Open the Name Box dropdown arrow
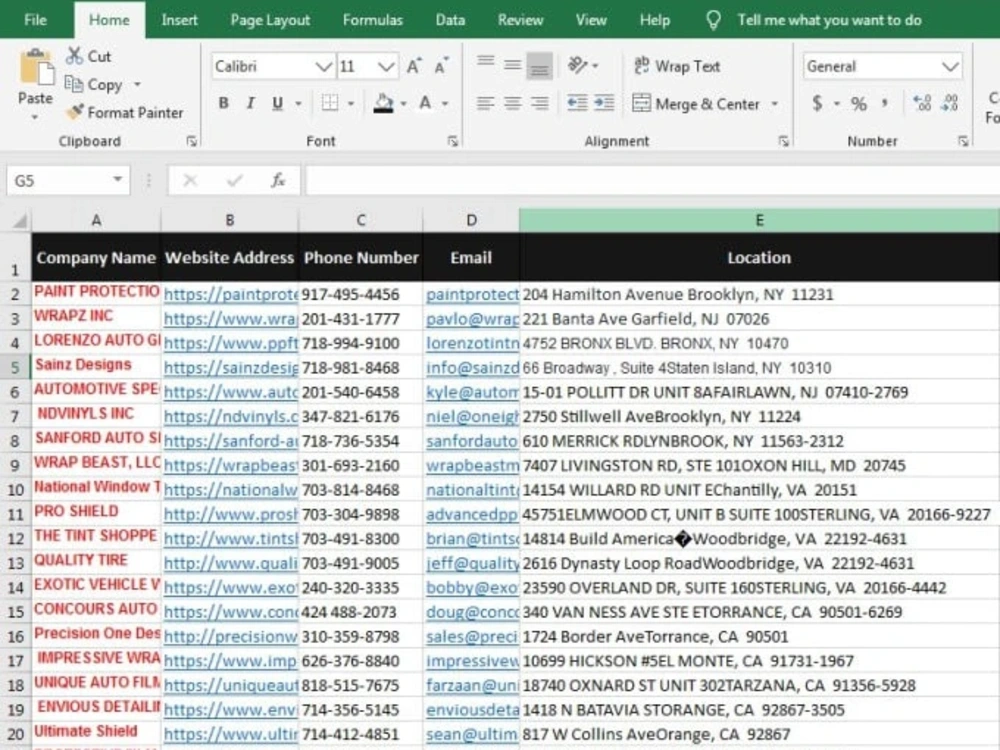Screen dimensions: 1000x750 pos(117,180)
